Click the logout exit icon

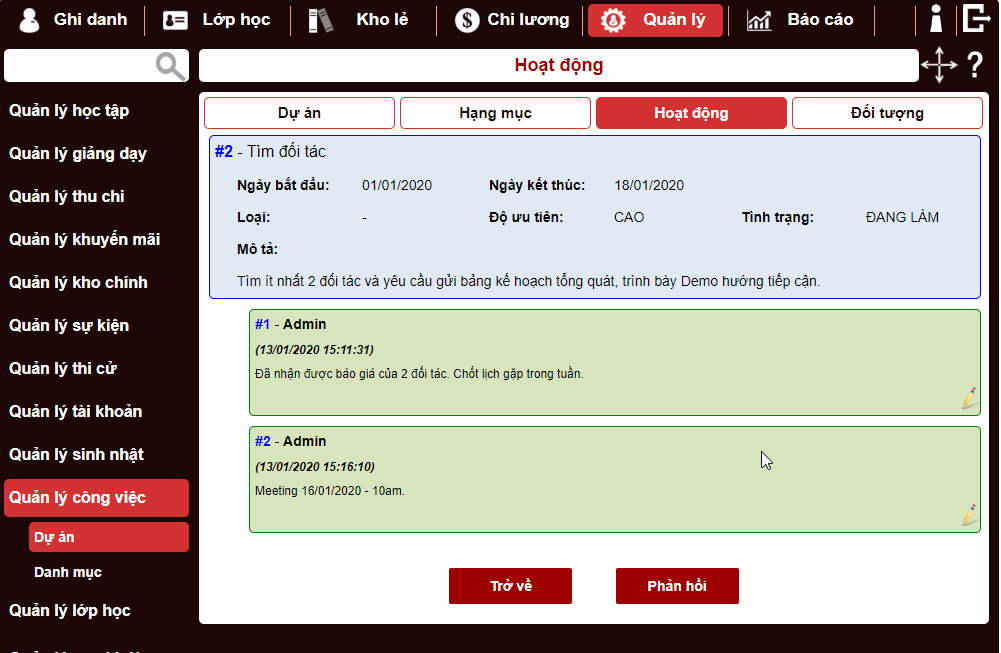click(x=975, y=19)
